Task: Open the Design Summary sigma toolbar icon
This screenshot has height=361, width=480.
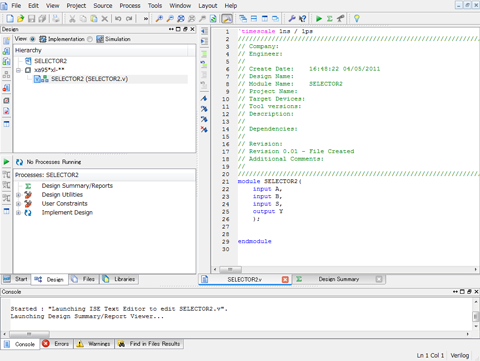Action: (x=330, y=19)
